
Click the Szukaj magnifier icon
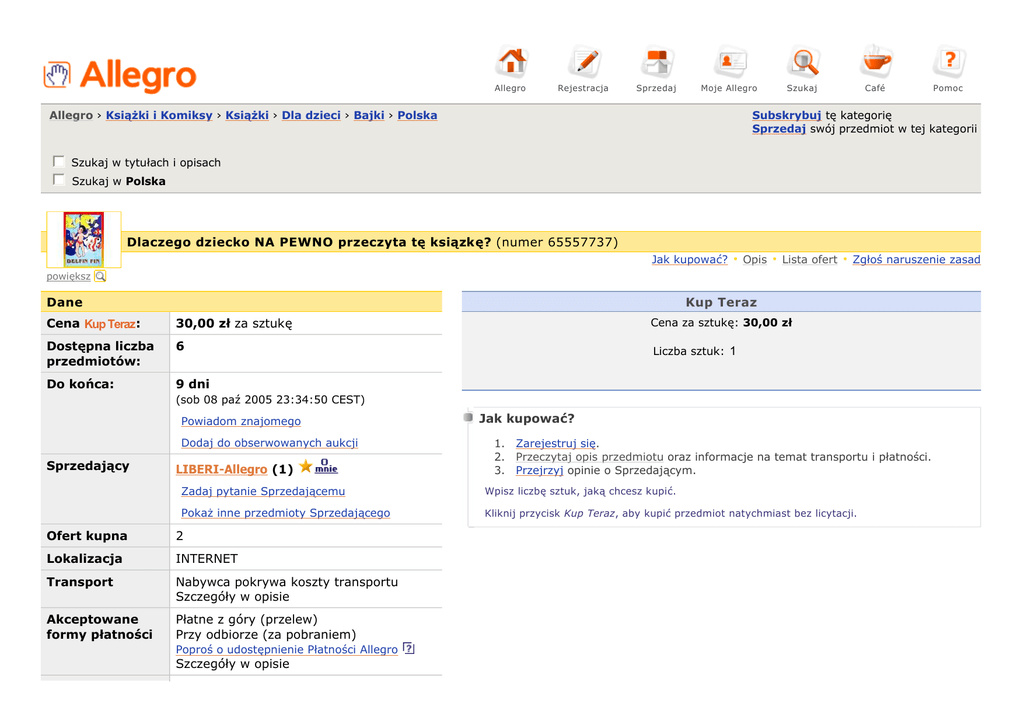(x=802, y=63)
